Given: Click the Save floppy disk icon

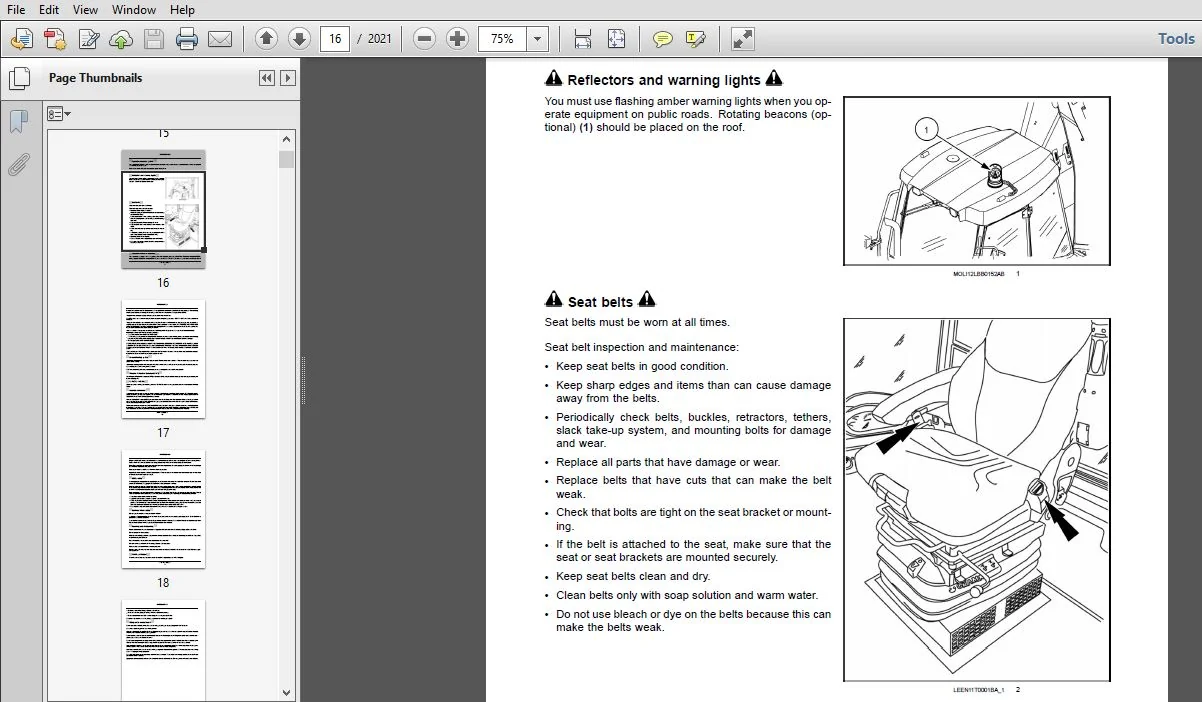Looking at the screenshot, I should click(154, 39).
